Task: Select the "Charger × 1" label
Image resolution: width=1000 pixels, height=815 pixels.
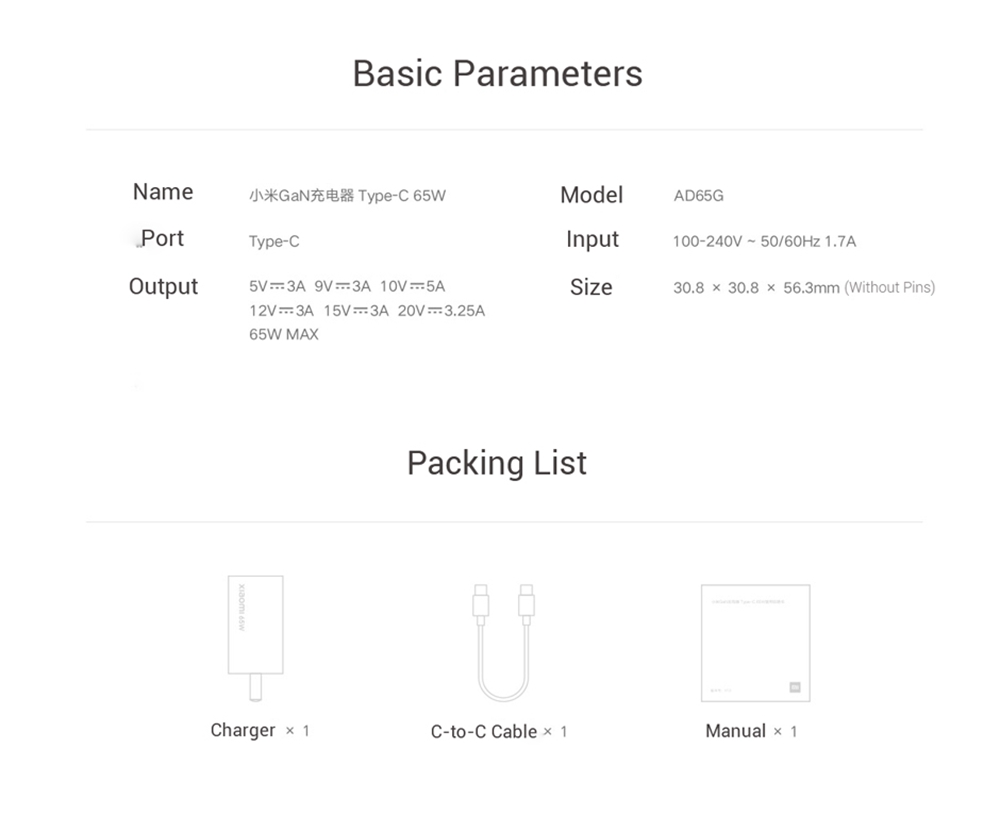Action: (x=260, y=731)
